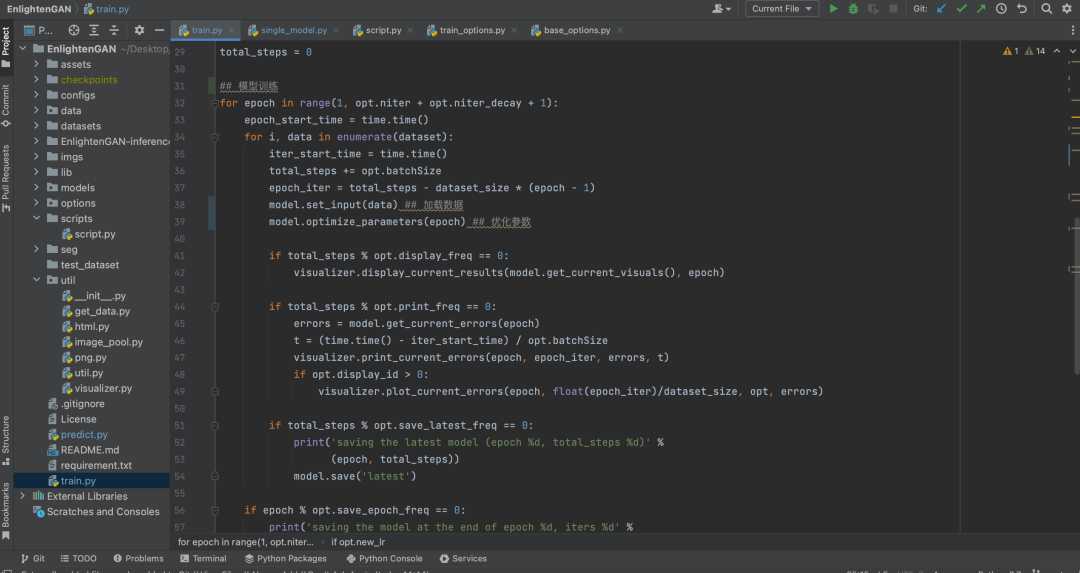Open the Structure tool window sidebar
The height and width of the screenshot is (573, 1080).
pyautogui.click(x=6, y=440)
